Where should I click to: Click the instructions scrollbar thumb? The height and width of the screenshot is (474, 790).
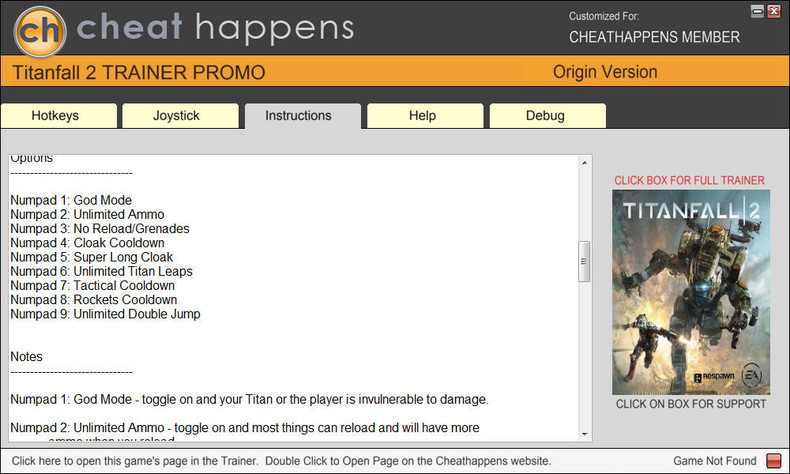click(584, 261)
